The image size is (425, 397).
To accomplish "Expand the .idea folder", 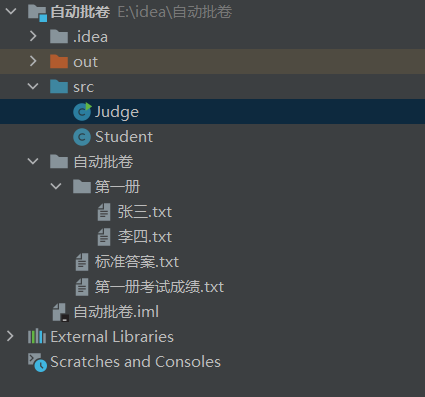I will coord(33,36).
